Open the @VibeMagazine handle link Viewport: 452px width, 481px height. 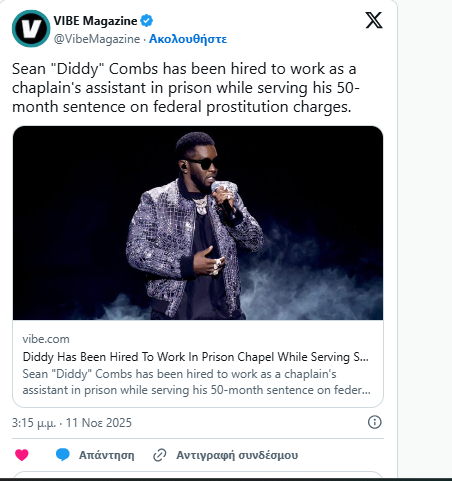click(x=97, y=39)
